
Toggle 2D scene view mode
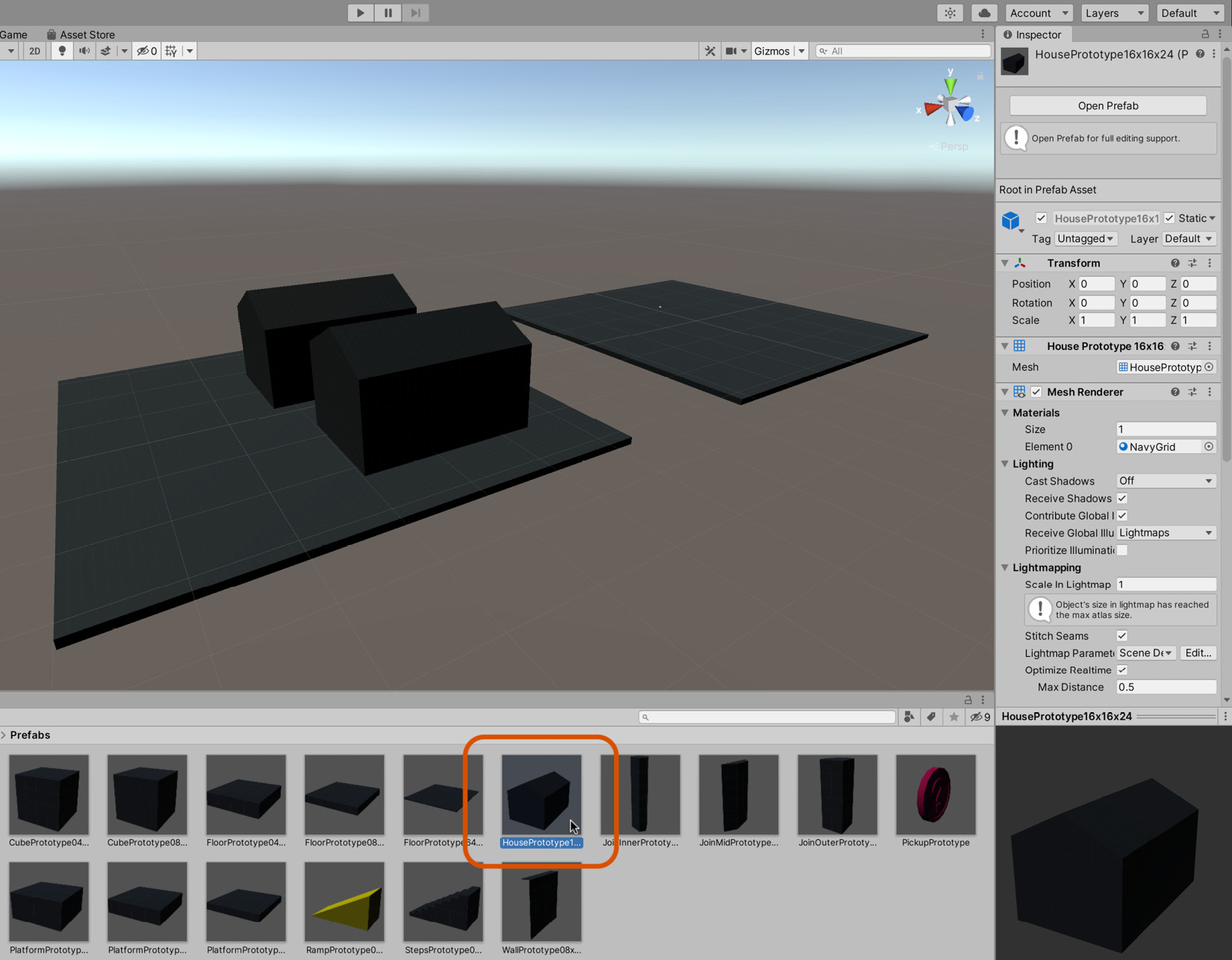[34, 51]
